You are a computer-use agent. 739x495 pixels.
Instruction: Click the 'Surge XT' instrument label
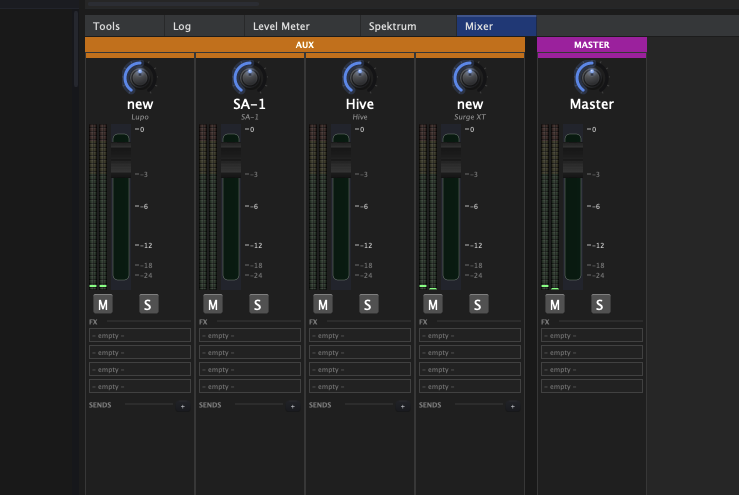click(x=470, y=117)
